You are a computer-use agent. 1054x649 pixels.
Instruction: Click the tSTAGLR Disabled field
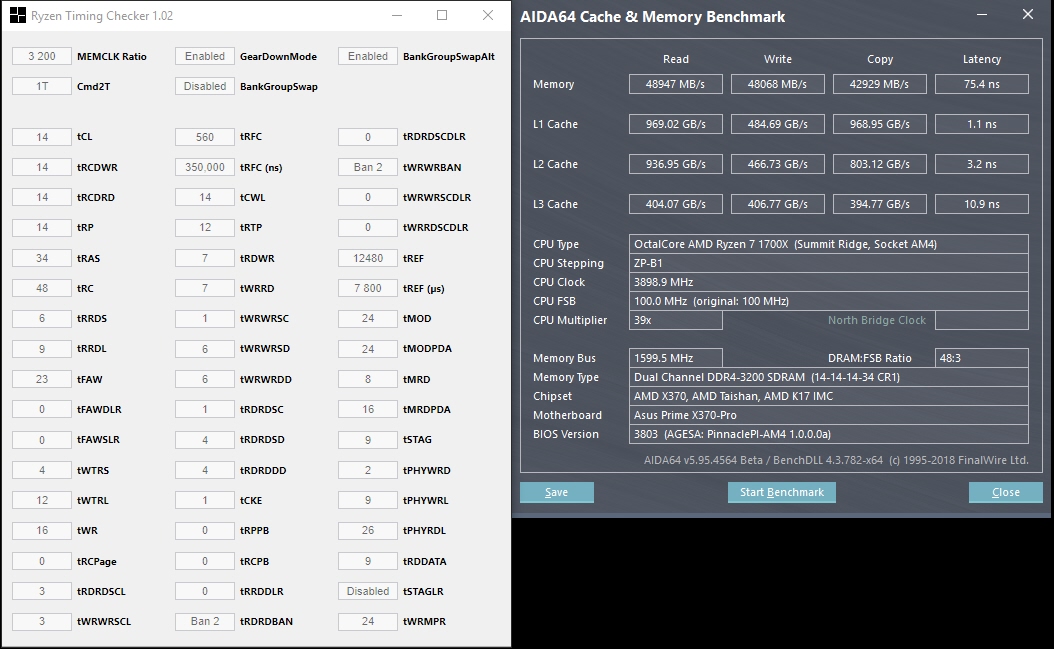pyautogui.click(x=368, y=591)
